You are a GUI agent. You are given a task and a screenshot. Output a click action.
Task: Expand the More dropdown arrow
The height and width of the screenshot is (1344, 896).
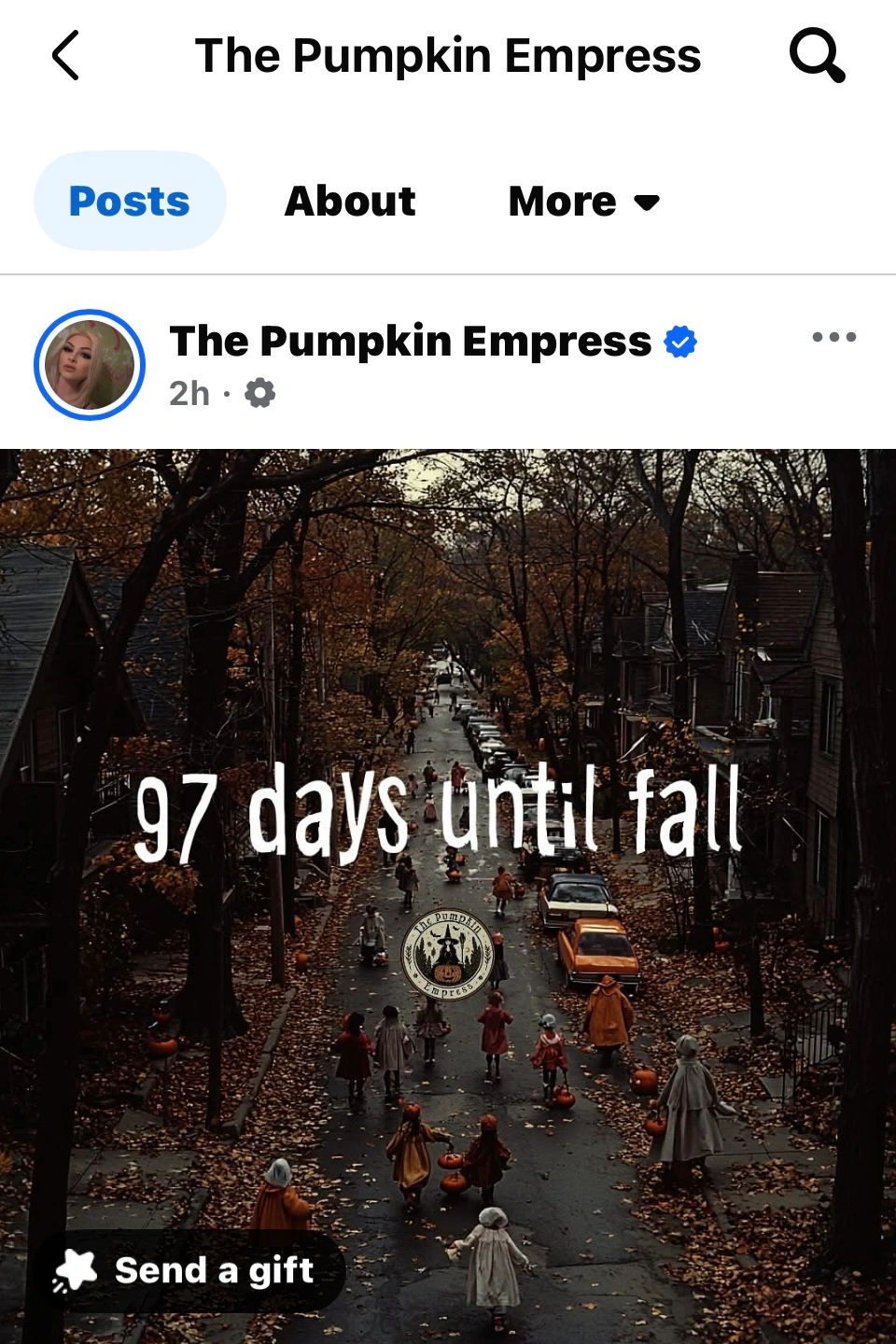pos(646,203)
